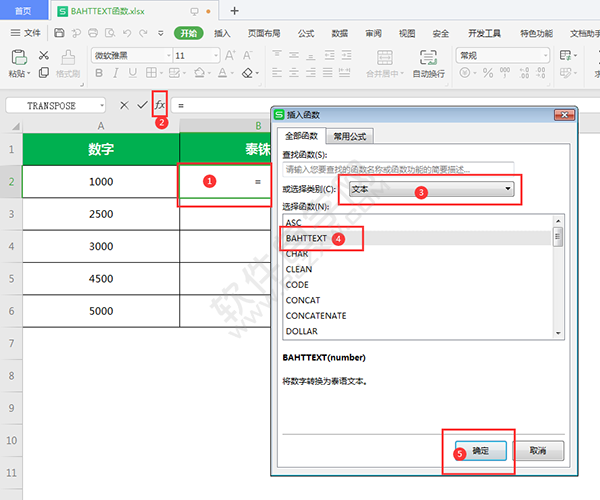Image resolution: width=600 pixels, height=500 pixels.
Task: Expand the Paste options arrow
Action: [x=28, y=73]
